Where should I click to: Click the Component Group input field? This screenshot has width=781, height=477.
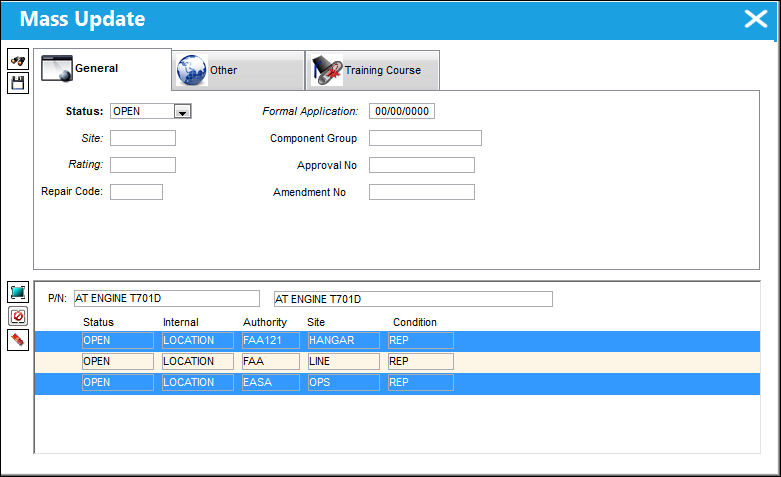point(425,138)
